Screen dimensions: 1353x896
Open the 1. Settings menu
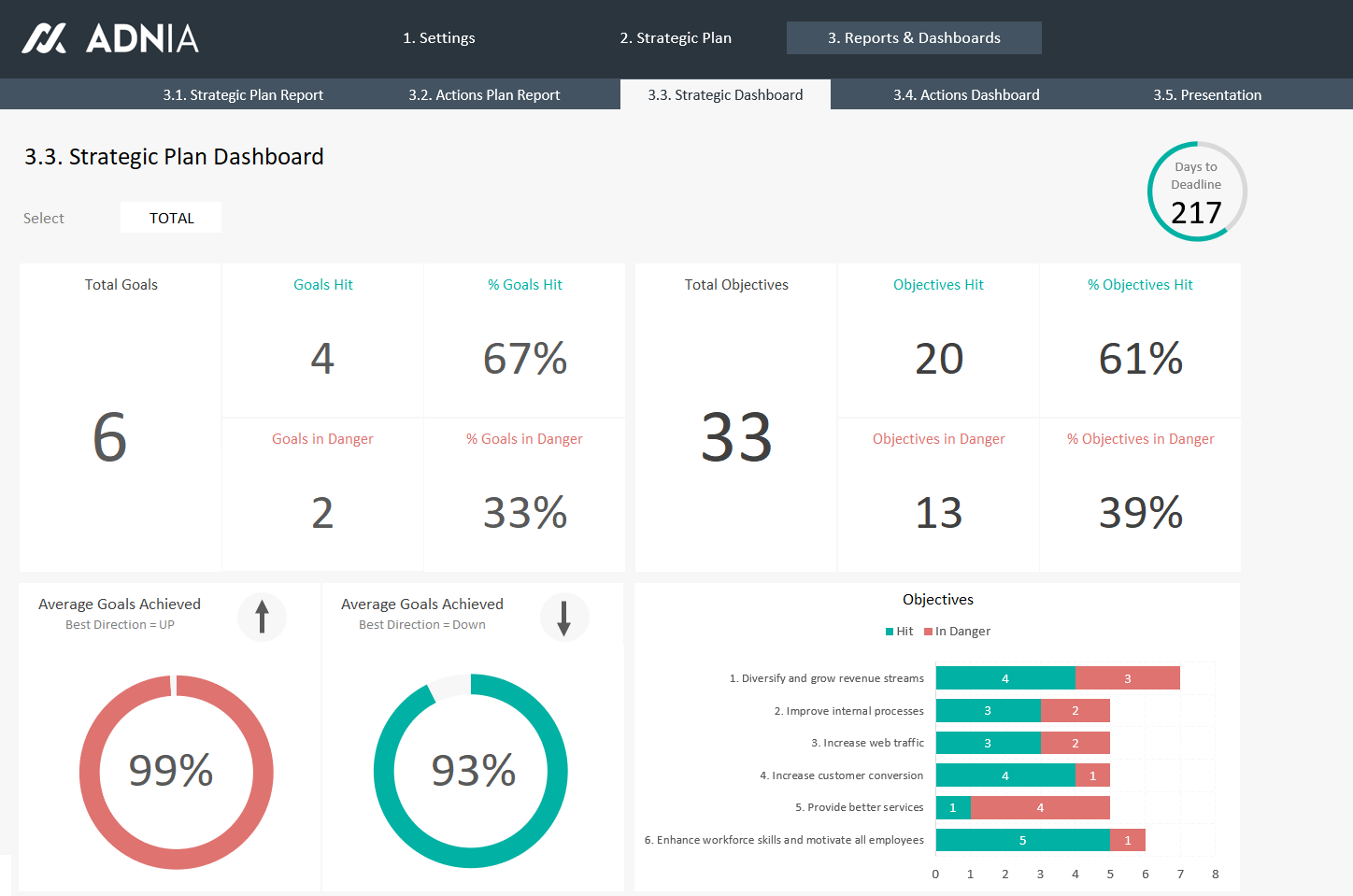tap(438, 38)
